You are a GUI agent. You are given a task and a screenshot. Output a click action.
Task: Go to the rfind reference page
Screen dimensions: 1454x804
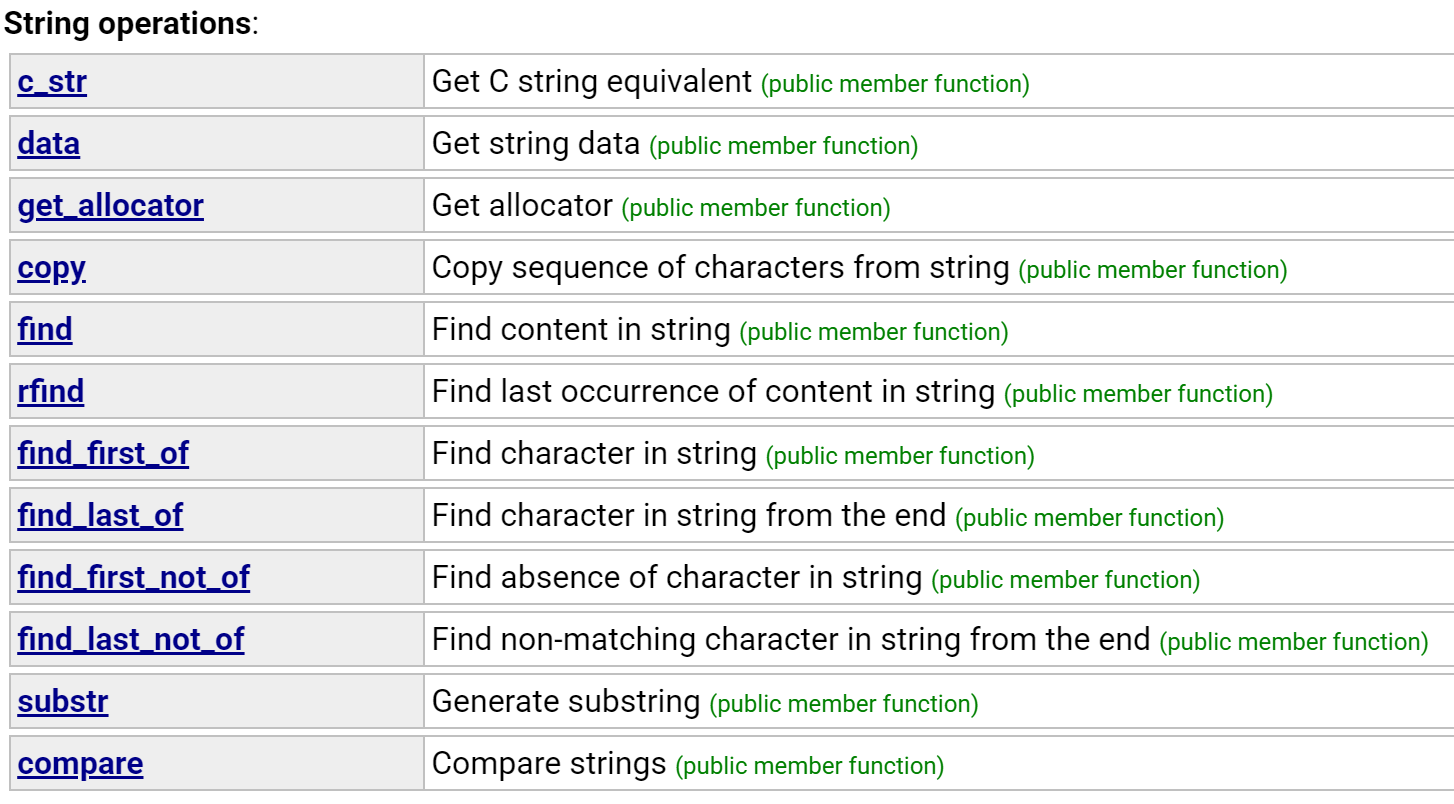tap(50, 392)
